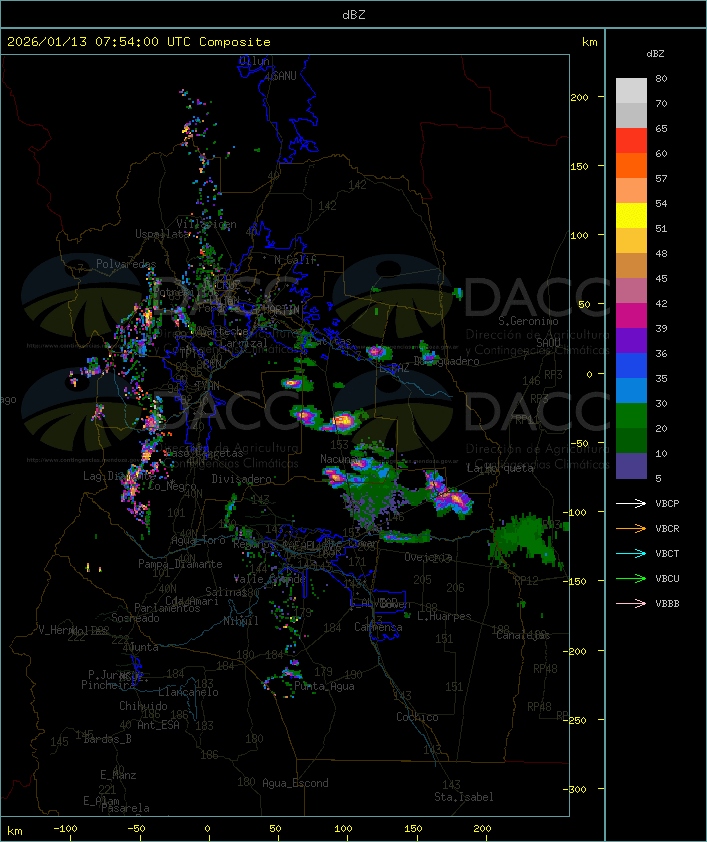The width and height of the screenshot is (707, 842).
Task: Click the pink VBBB arrow icon
Action: 631,603
